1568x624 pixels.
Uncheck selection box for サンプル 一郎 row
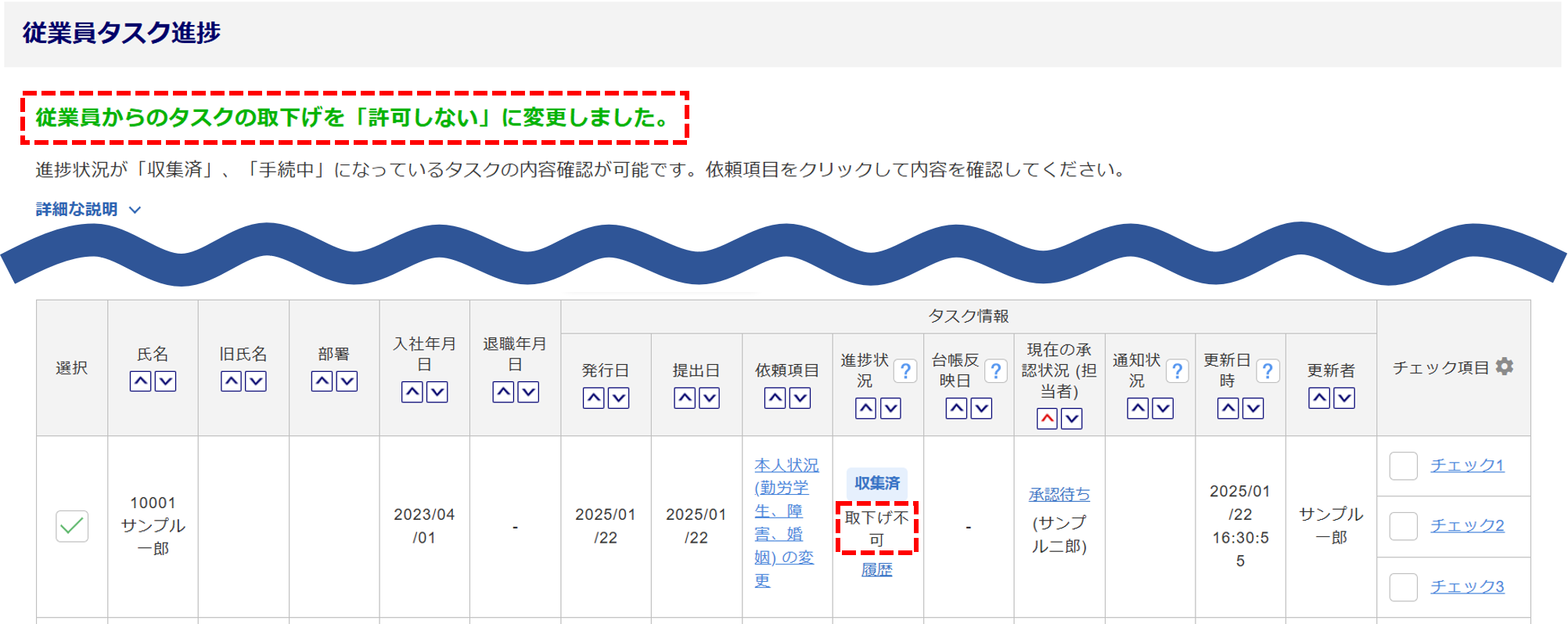[x=72, y=526]
